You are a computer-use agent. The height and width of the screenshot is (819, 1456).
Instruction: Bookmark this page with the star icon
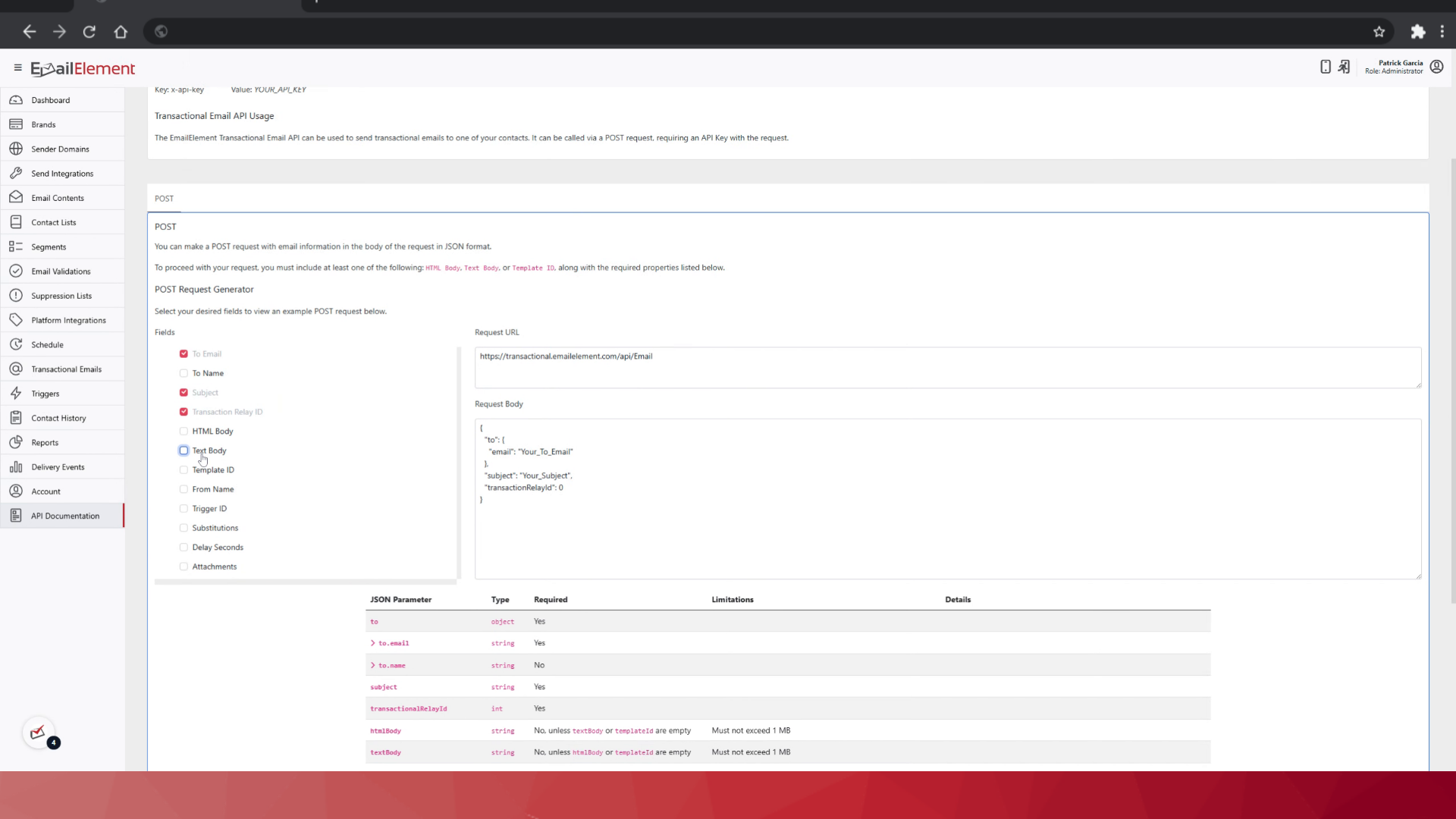click(1379, 32)
